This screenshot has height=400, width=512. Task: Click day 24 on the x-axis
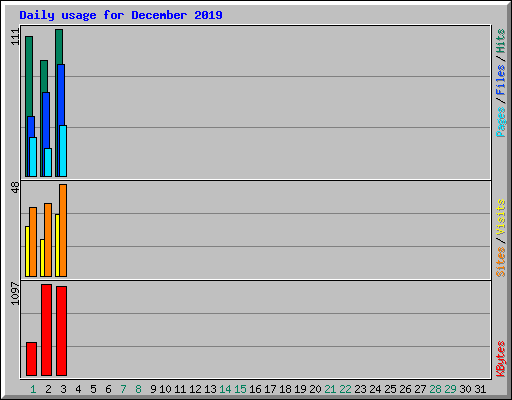click(375, 389)
